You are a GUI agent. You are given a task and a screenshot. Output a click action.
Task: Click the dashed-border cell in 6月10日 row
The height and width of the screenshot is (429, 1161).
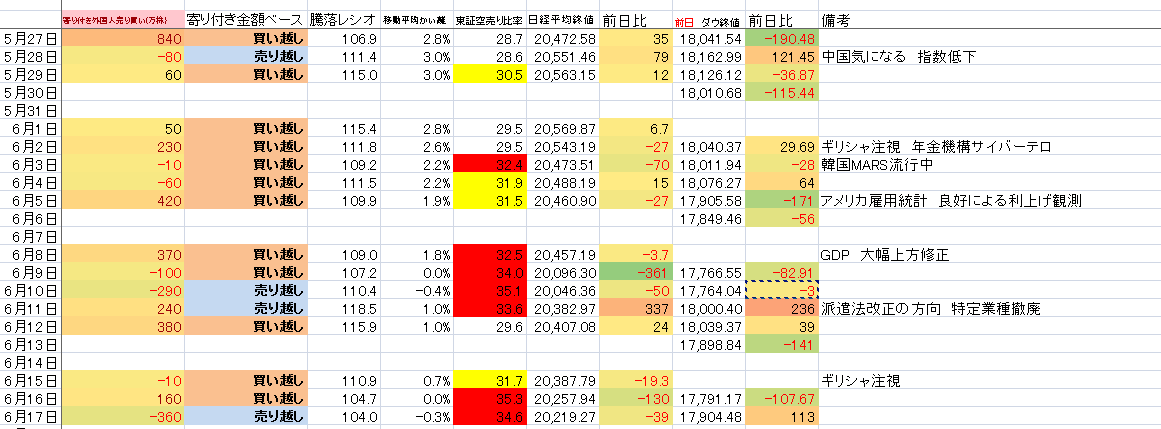click(x=782, y=291)
